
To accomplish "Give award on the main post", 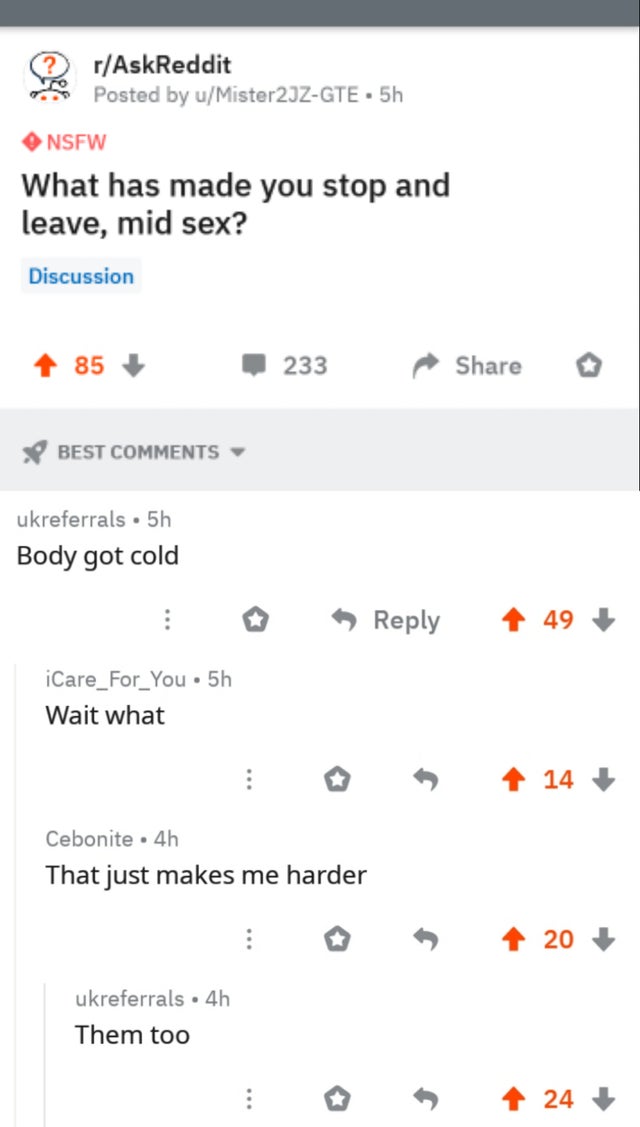I will [x=588, y=367].
